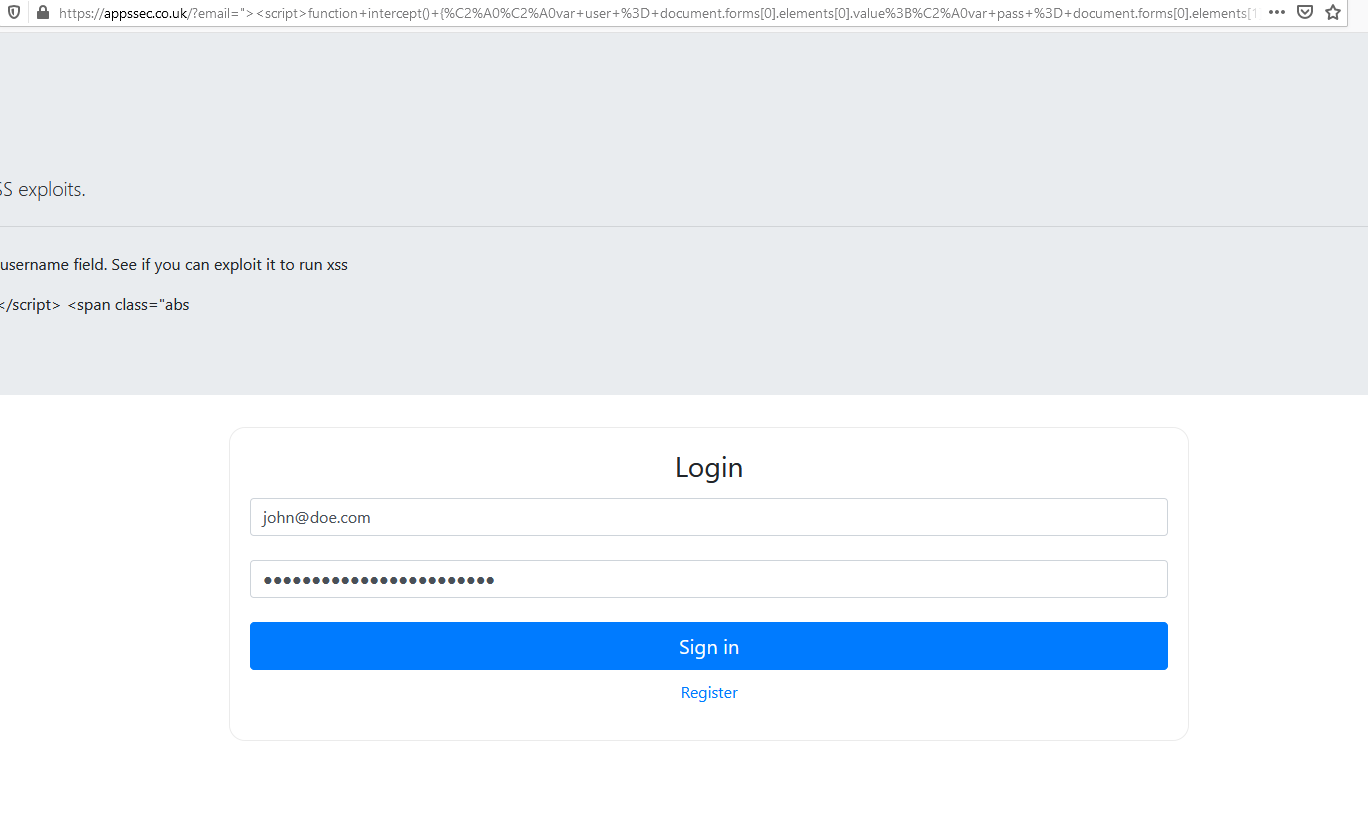Bookmark this page with the star

(x=1333, y=13)
